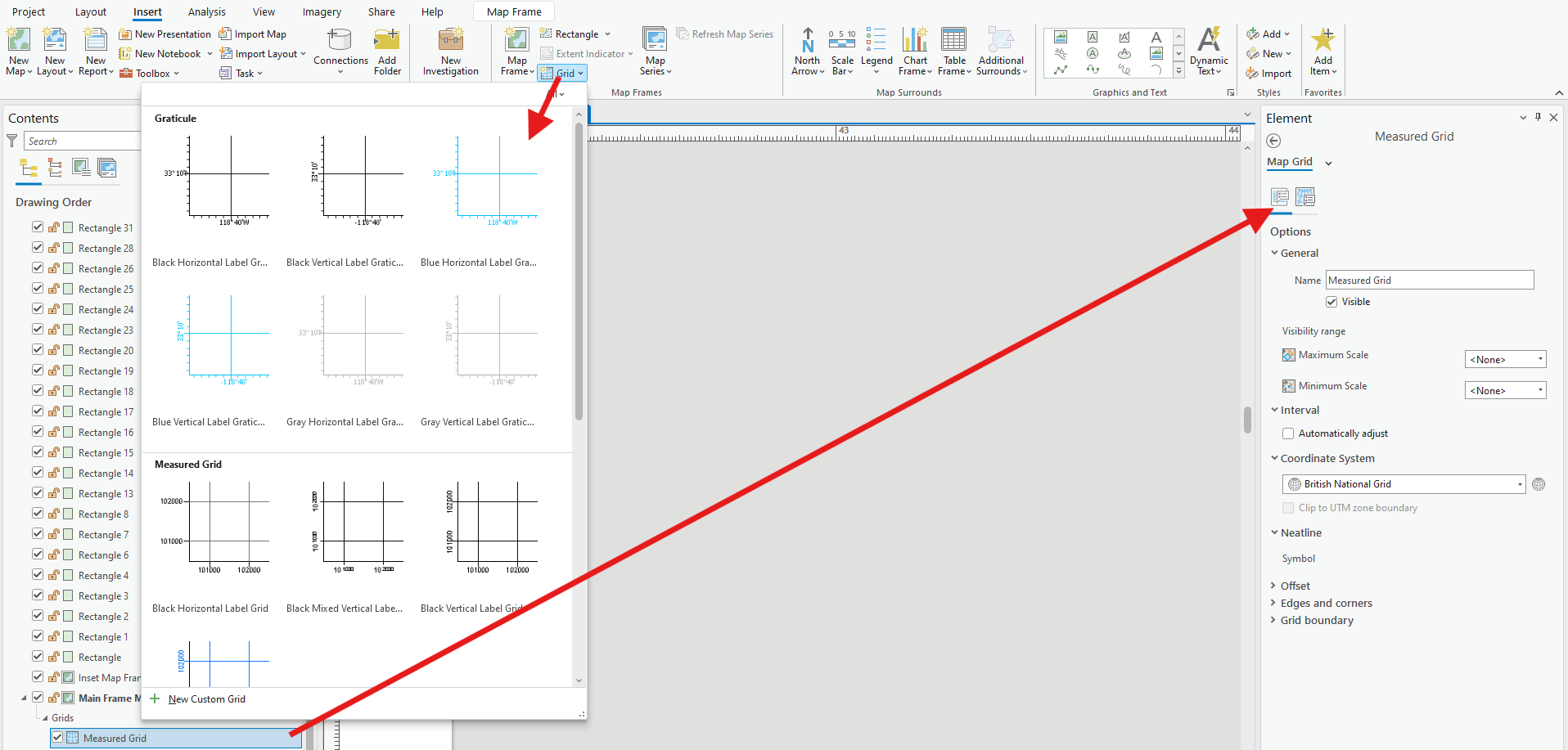
Task: Open the British National Grid coordinate dropdown
Action: pos(1518,483)
